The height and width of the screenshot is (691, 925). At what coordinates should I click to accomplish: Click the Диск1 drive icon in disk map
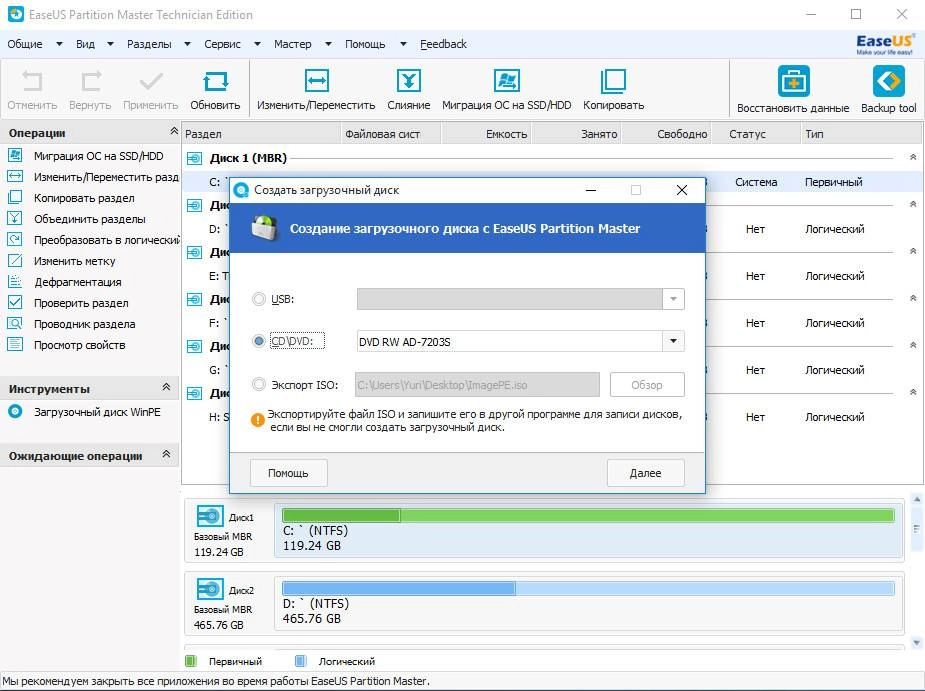click(x=209, y=516)
